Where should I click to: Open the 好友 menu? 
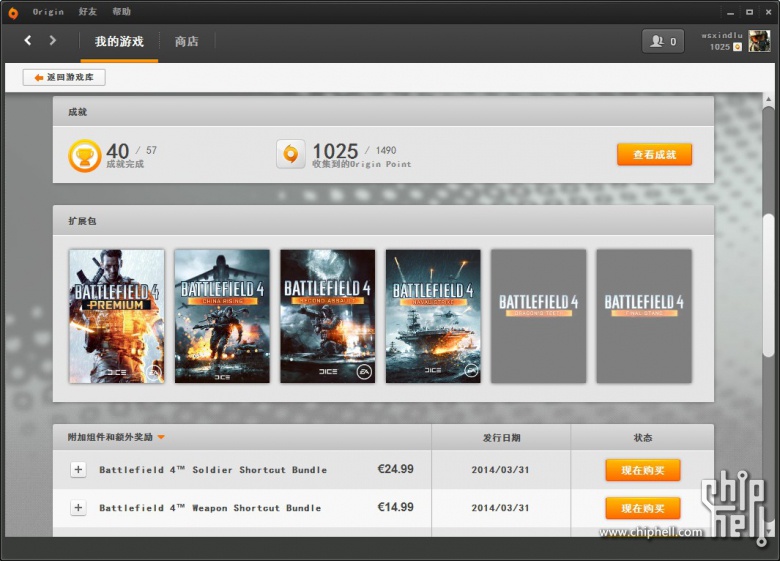point(88,11)
